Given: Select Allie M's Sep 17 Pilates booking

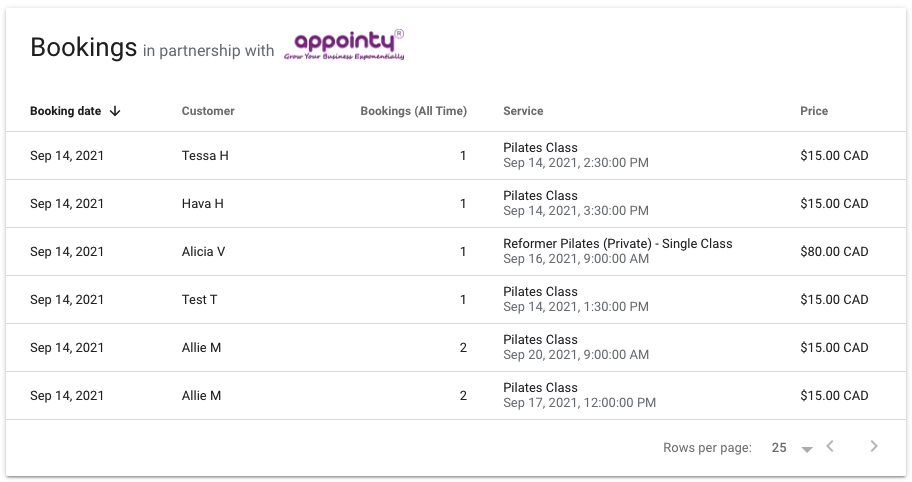Looking at the screenshot, I should coord(579,396).
